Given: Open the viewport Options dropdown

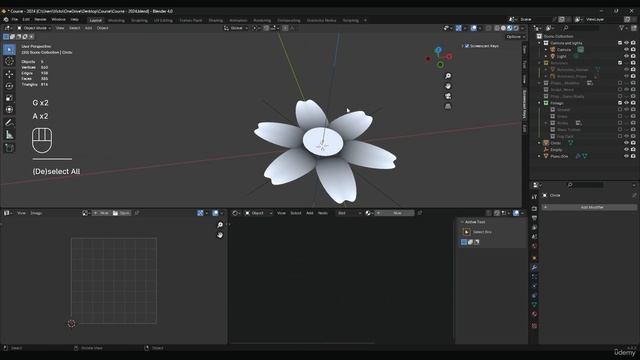Looking at the screenshot, I should pyautogui.click(x=516, y=37).
